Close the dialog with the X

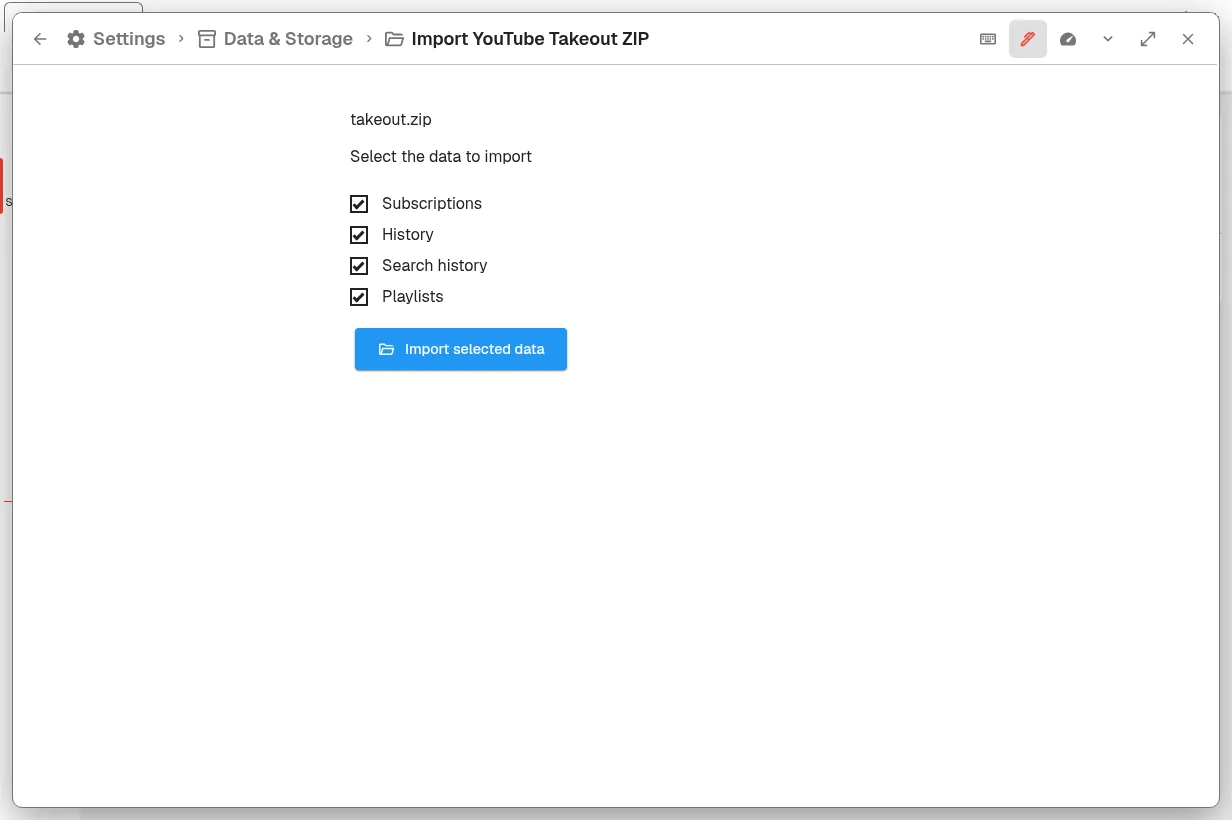click(x=1188, y=39)
